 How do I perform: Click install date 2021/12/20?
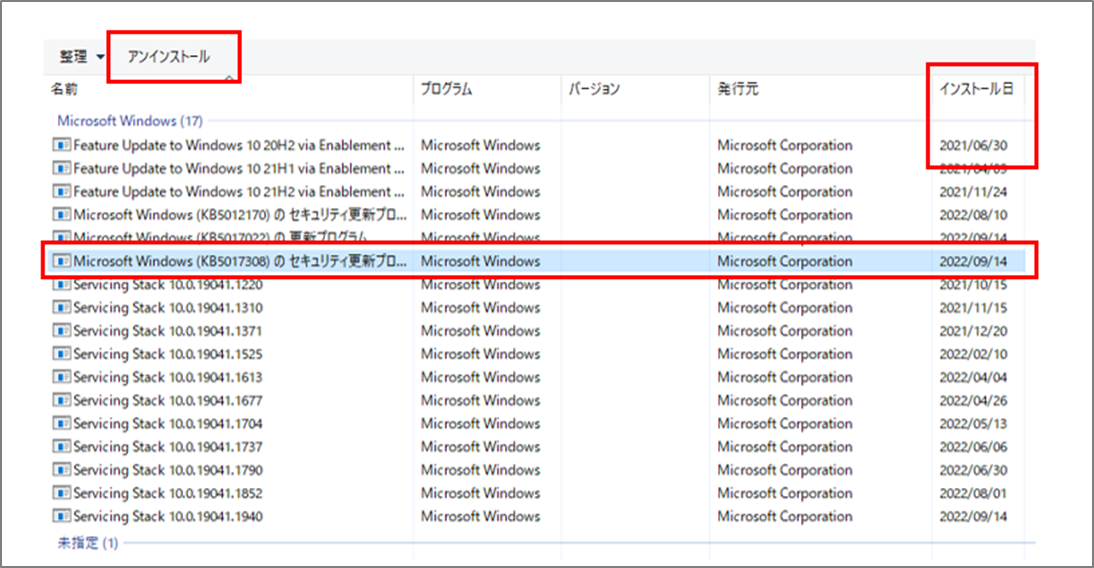click(973, 331)
